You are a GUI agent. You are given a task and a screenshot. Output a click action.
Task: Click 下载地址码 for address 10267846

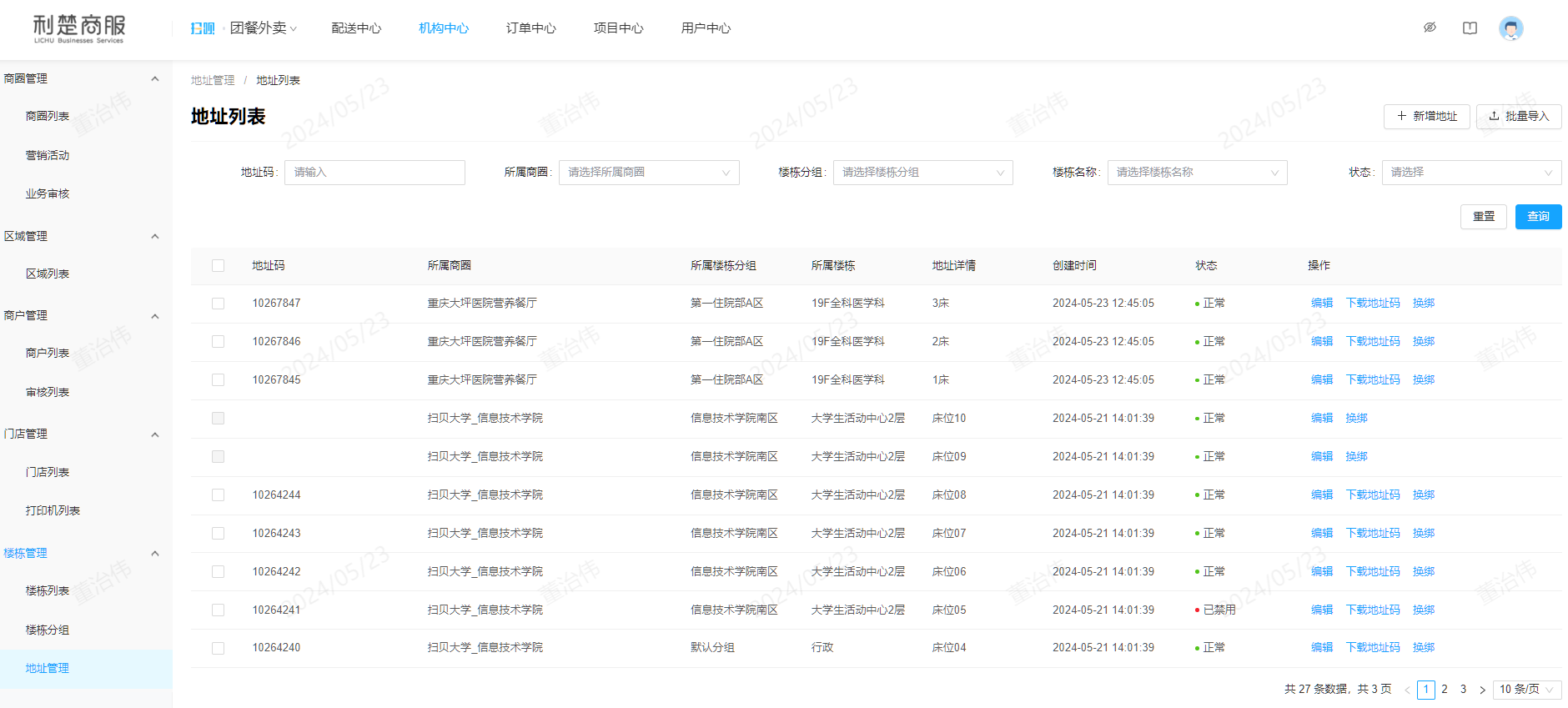pyautogui.click(x=1373, y=342)
